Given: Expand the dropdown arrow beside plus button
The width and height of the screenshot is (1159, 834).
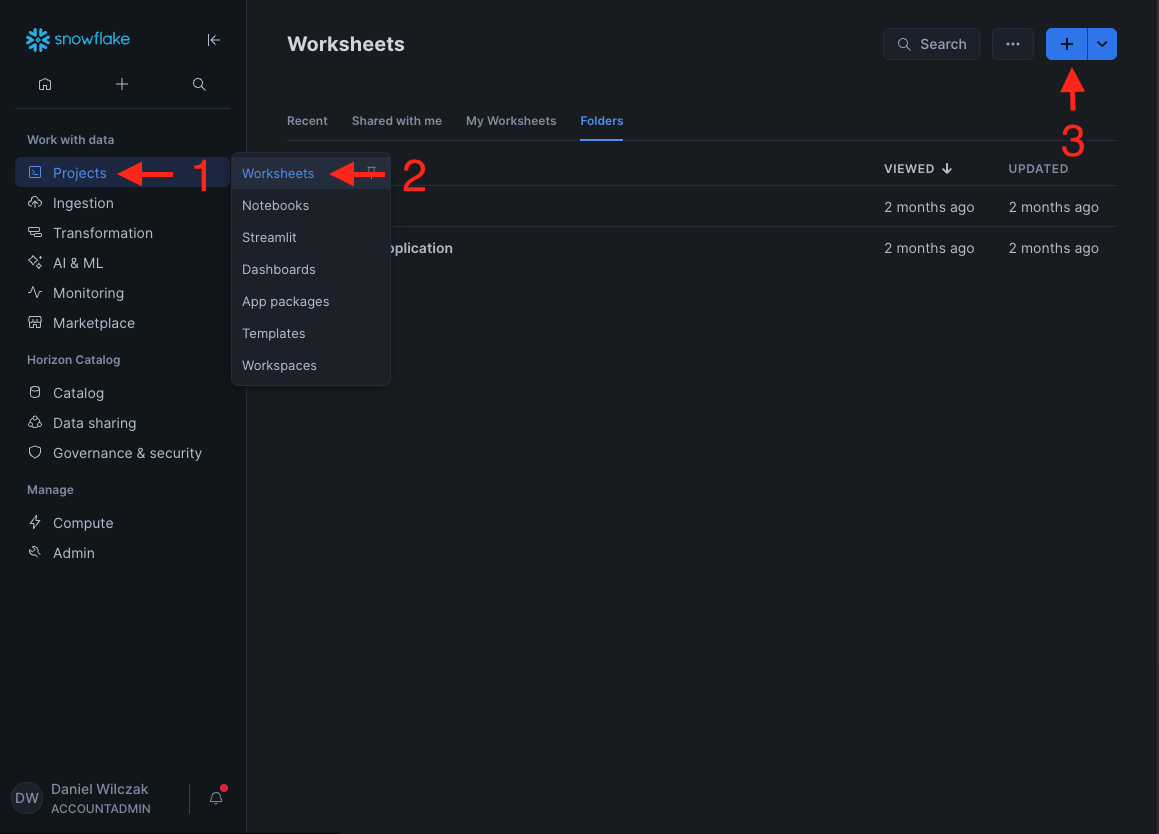Looking at the screenshot, I should [x=1102, y=44].
